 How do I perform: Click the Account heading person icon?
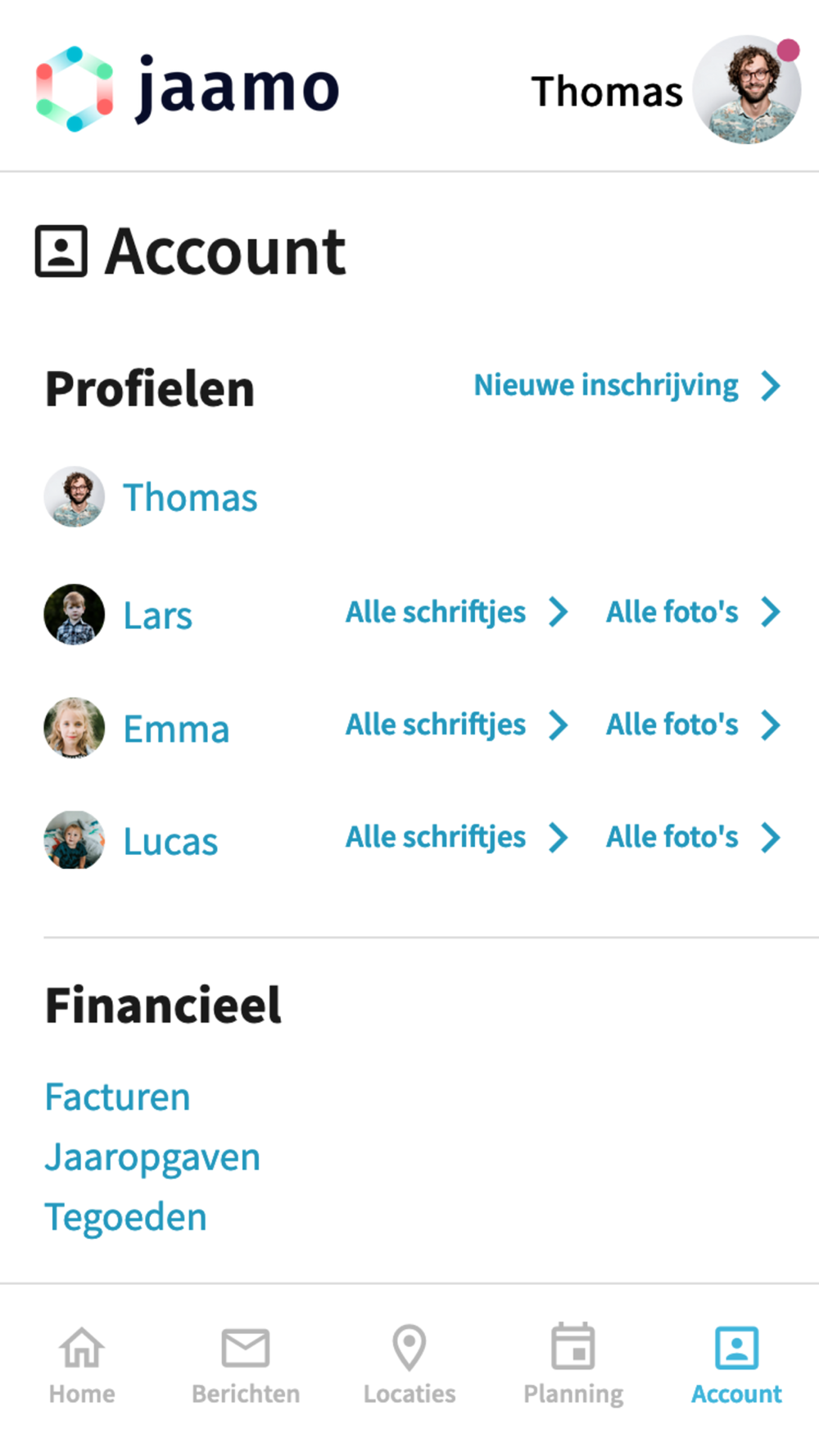(61, 251)
